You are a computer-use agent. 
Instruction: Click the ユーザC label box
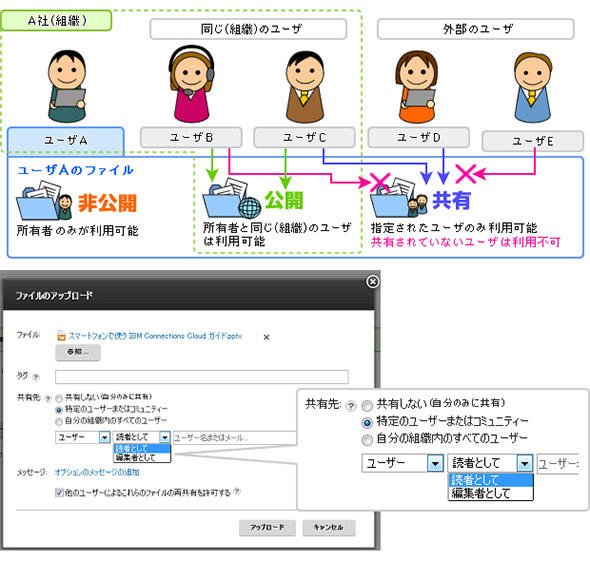[x=304, y=137]
